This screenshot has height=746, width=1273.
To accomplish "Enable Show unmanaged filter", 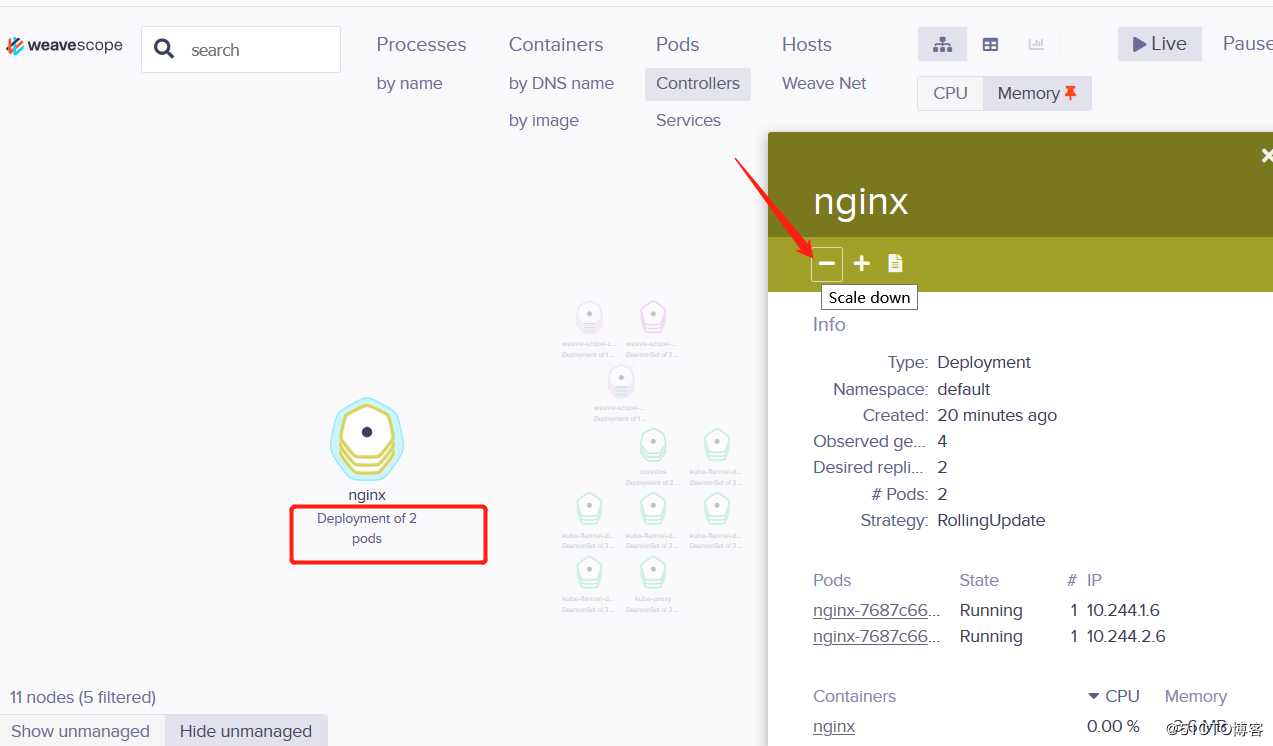I will [80, 731].
